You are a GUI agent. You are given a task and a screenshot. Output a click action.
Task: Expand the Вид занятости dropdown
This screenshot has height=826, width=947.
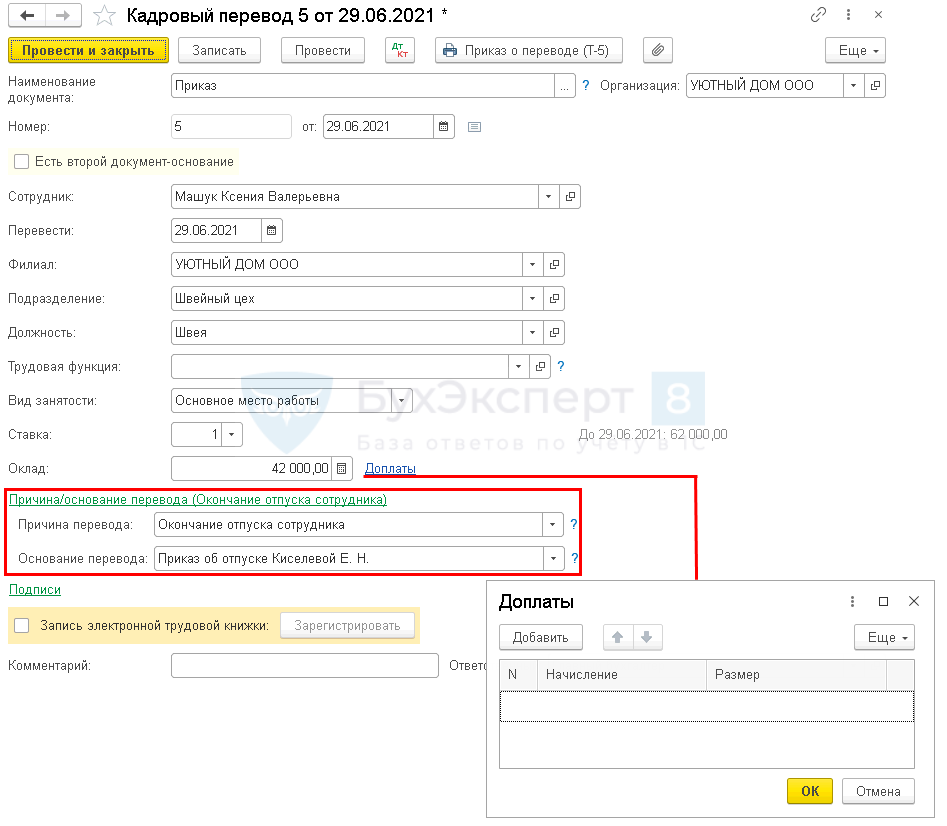[401, 400]
